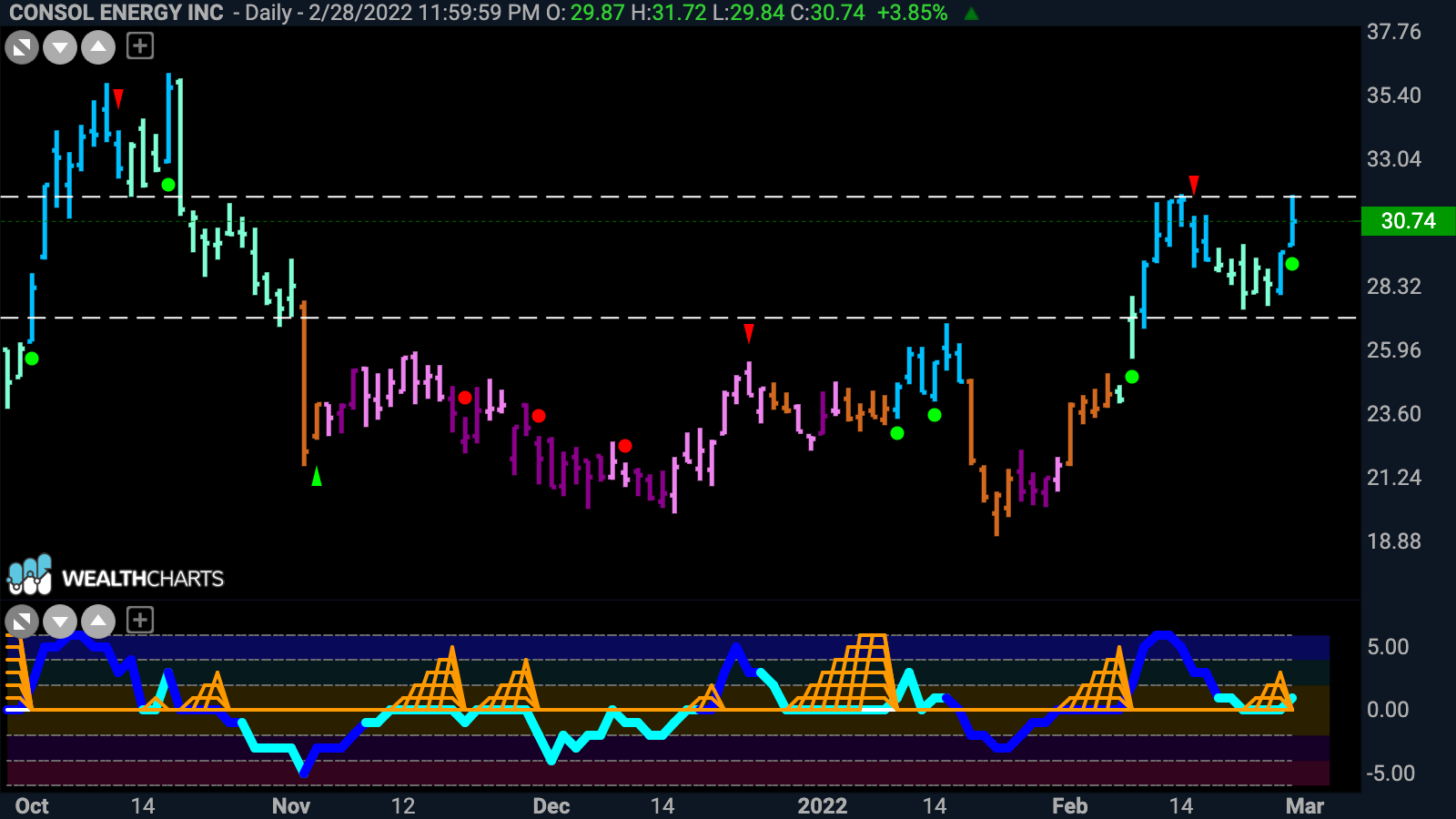Click the +3.85% change value
Image resolution: width=1456 pixels, height=819 pixels.
[912, 13]
